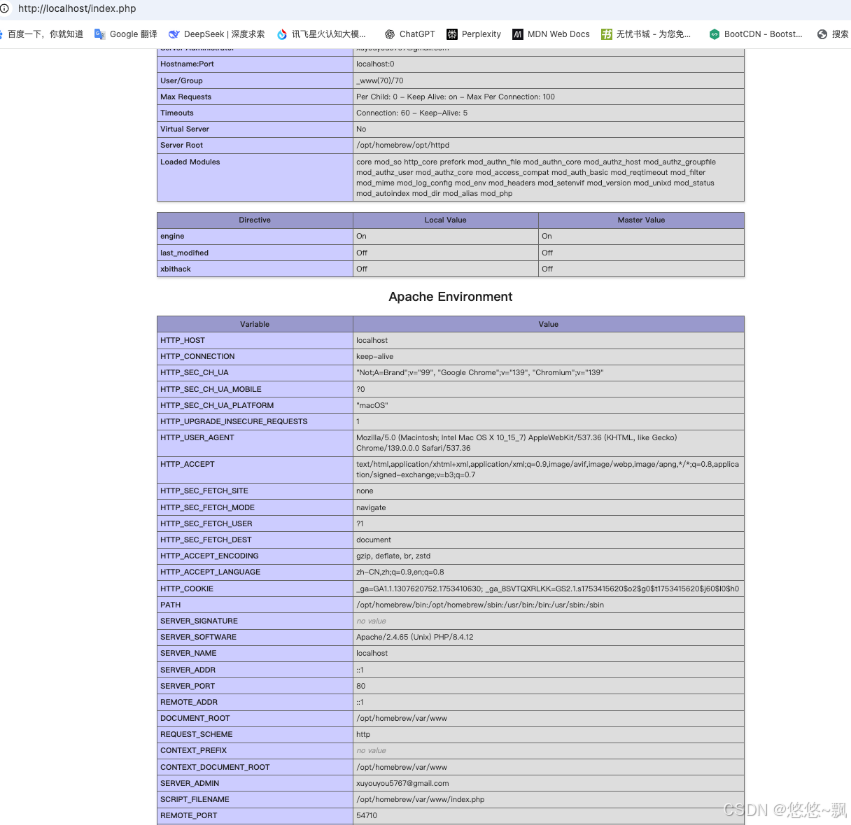Select the HTTP_SEC_CH_UA_PLATFORM variable
This screenshot has width=851, height=825.
217,405
